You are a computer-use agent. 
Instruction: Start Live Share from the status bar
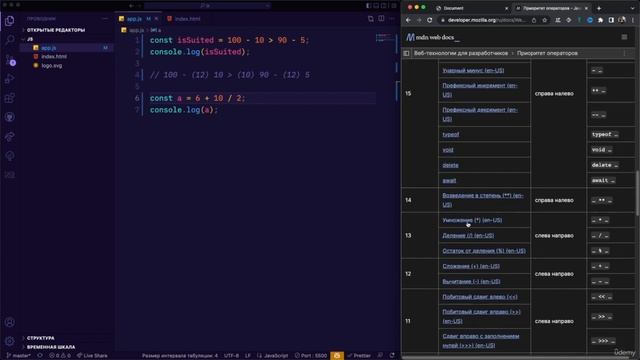[92, 356]
